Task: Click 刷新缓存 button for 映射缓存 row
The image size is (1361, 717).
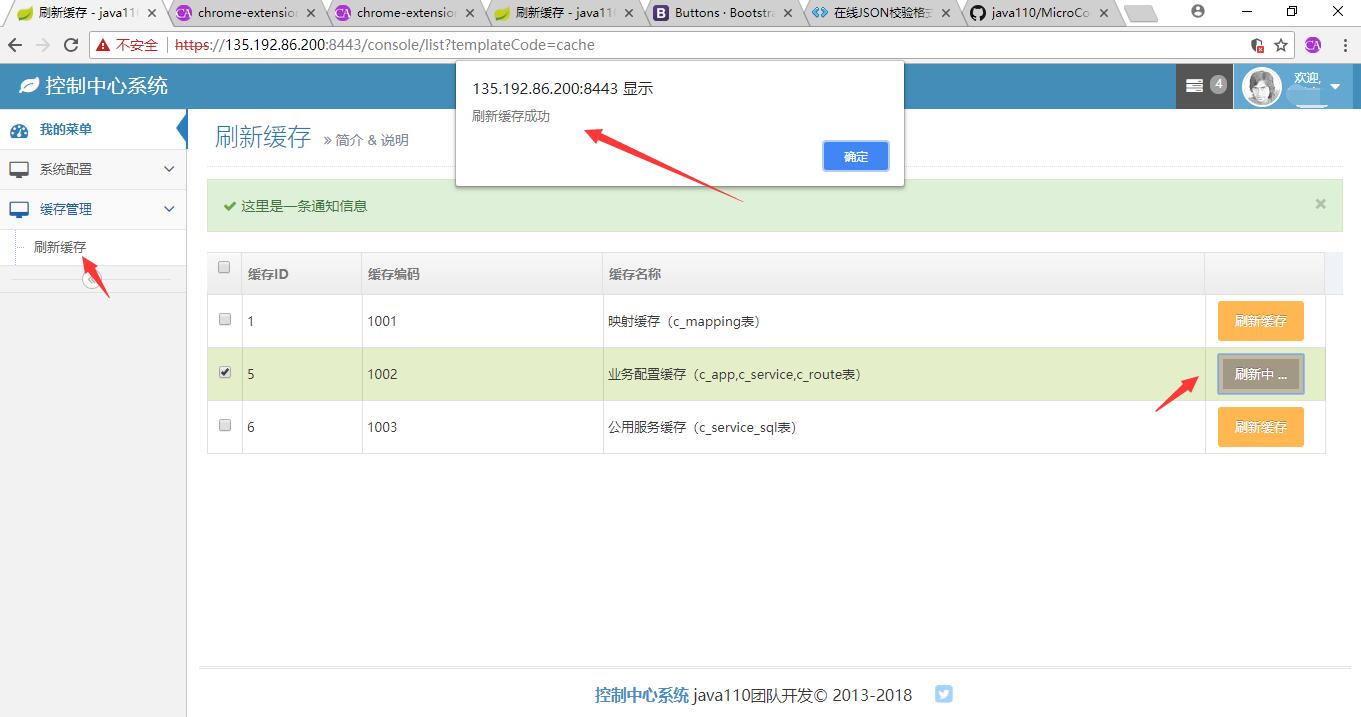Action: (x=1260, y=321)
